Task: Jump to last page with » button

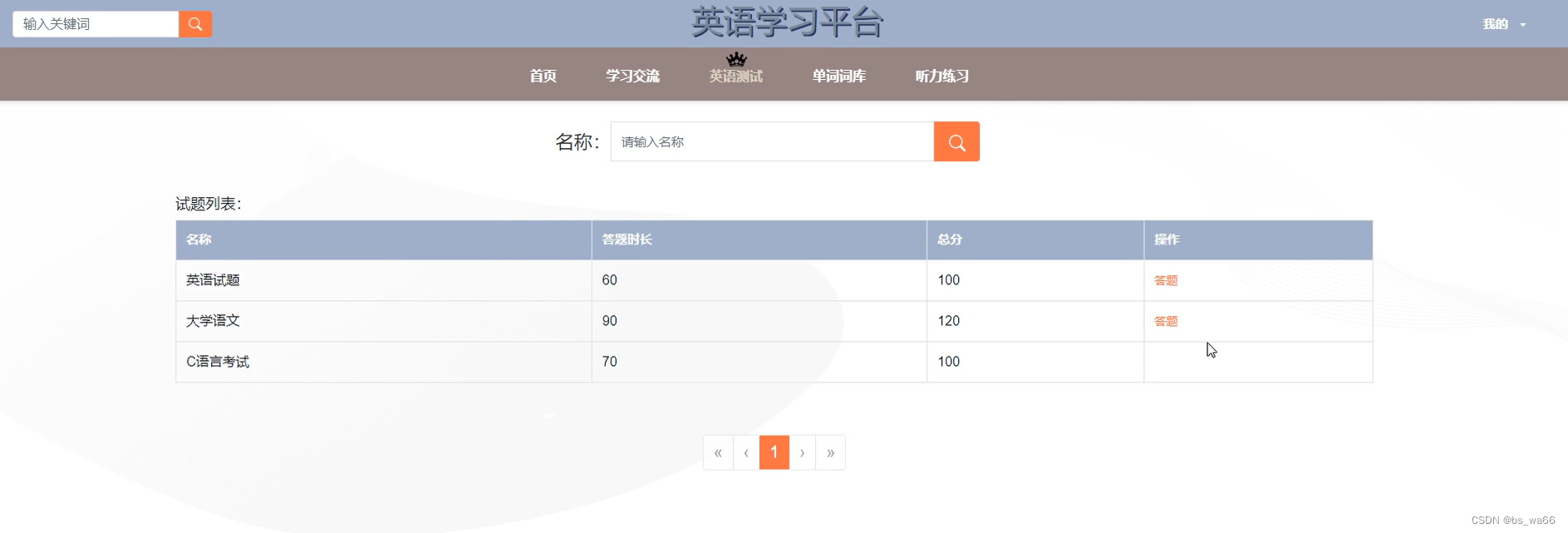Action: tap(831, 452)
